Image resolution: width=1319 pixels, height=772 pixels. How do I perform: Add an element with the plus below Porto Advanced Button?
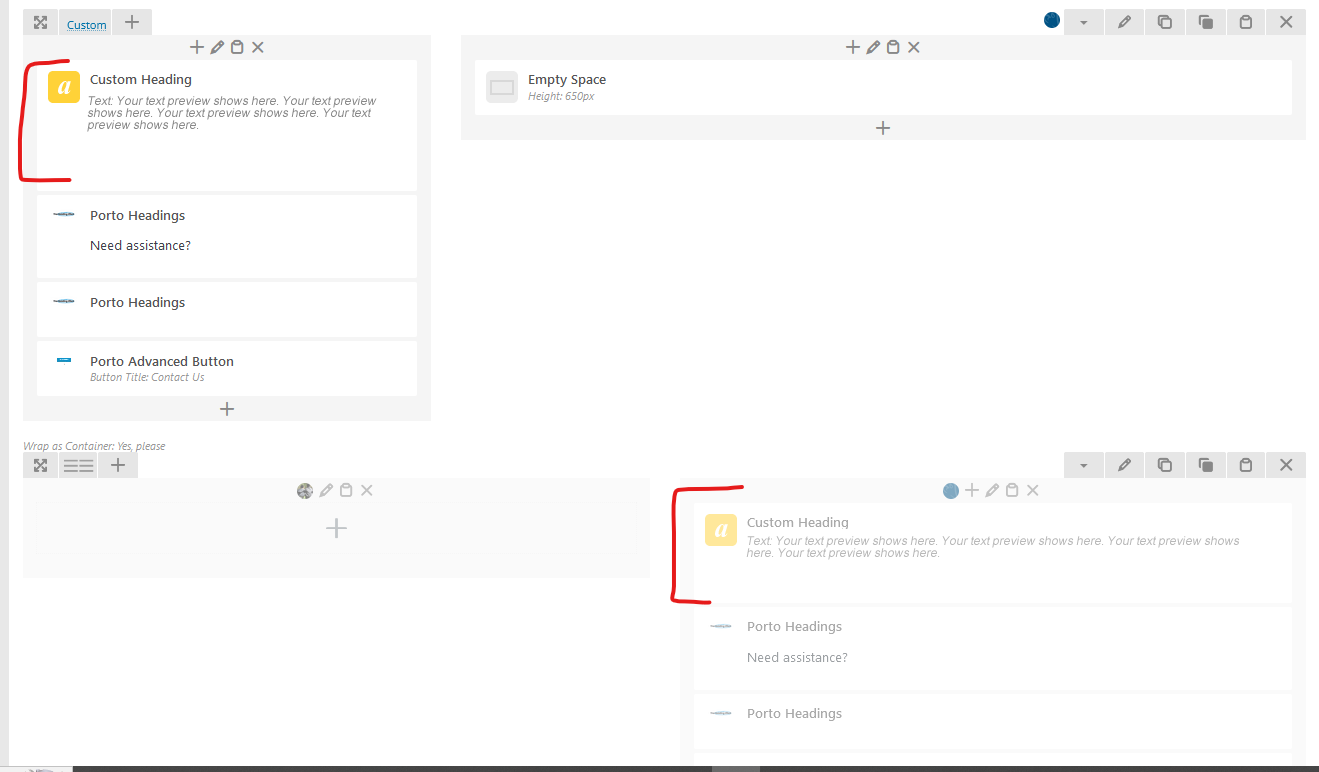(227, 408)
